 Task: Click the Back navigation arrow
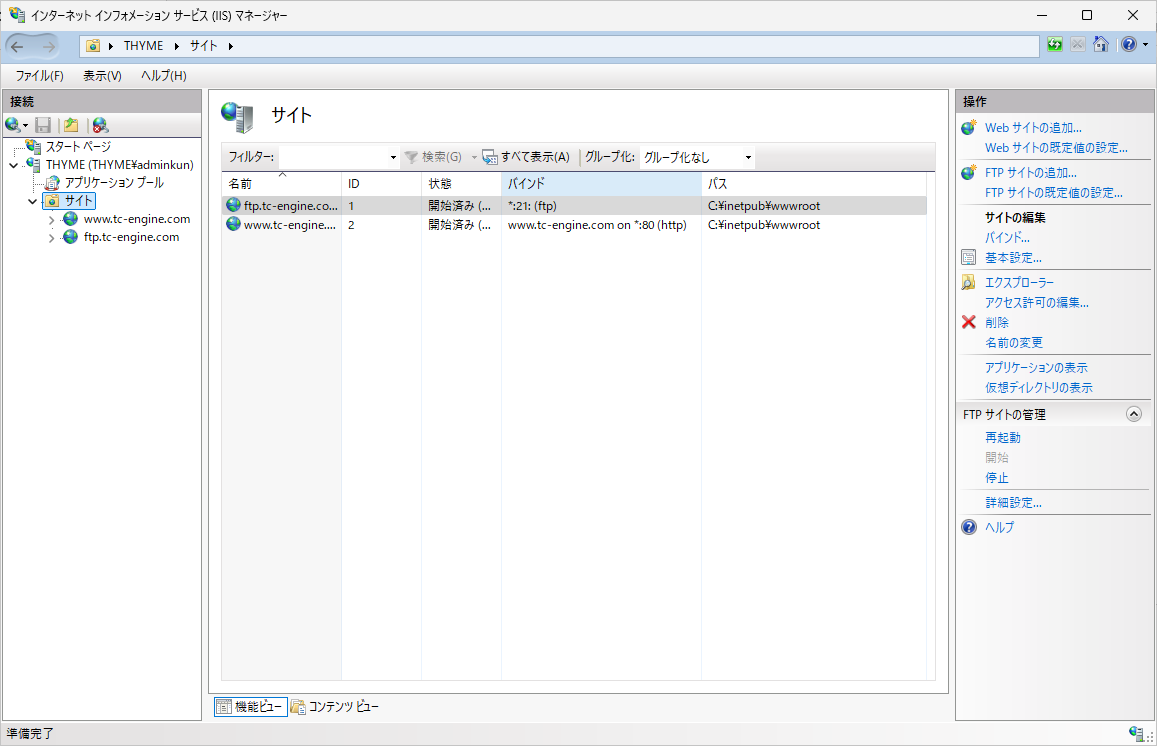click(x=18, y=46)
